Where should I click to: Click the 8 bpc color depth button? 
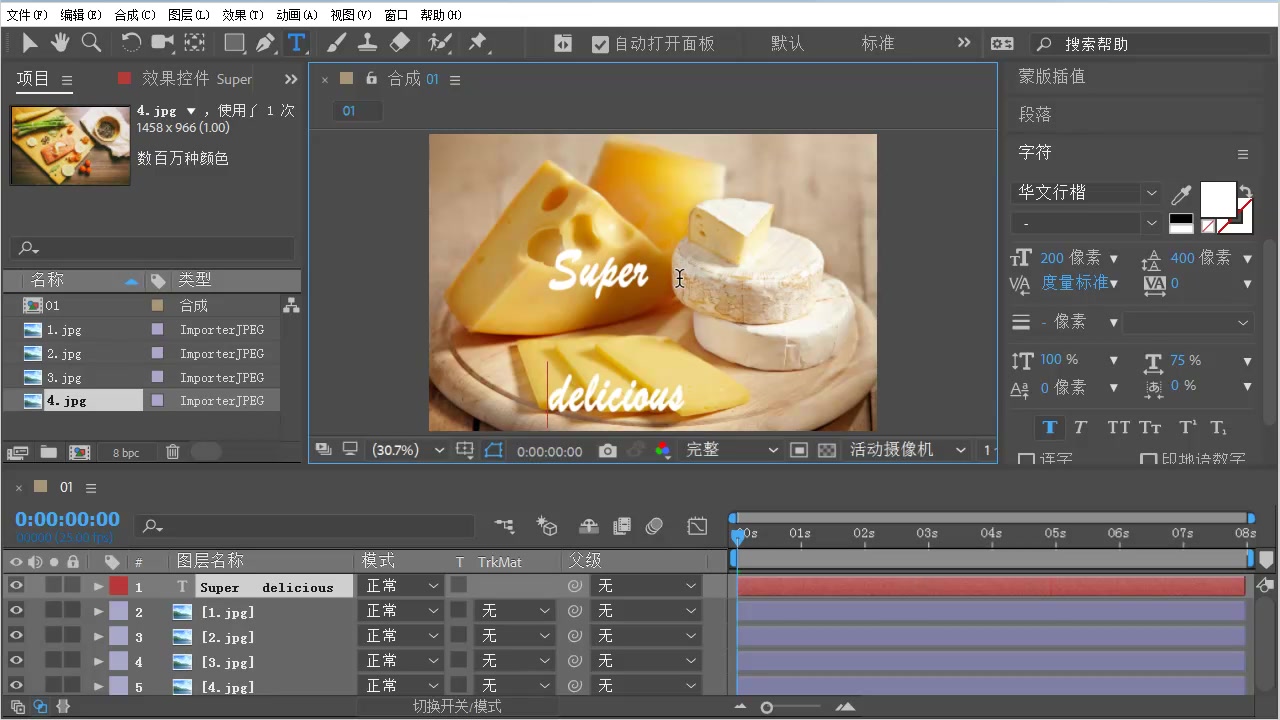(x=127, y=453)
